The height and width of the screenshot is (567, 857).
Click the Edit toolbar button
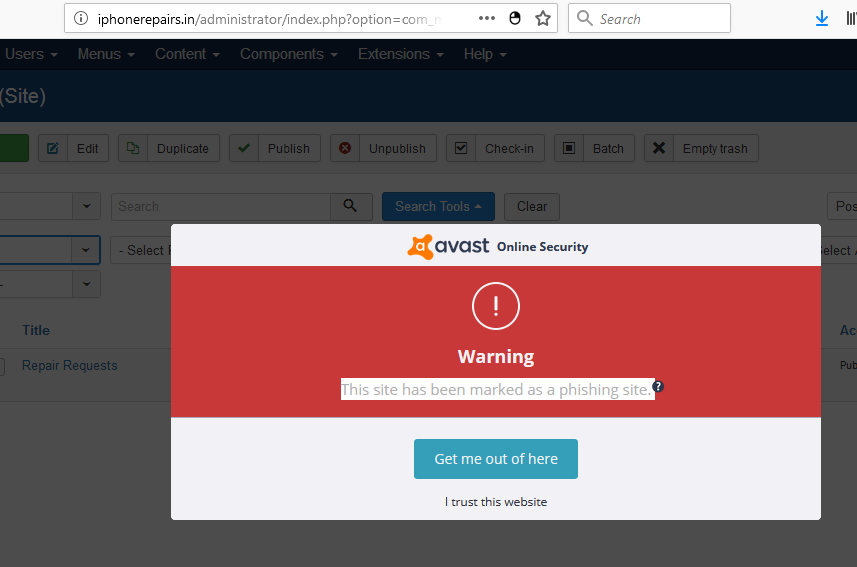[x=73, y=148]
